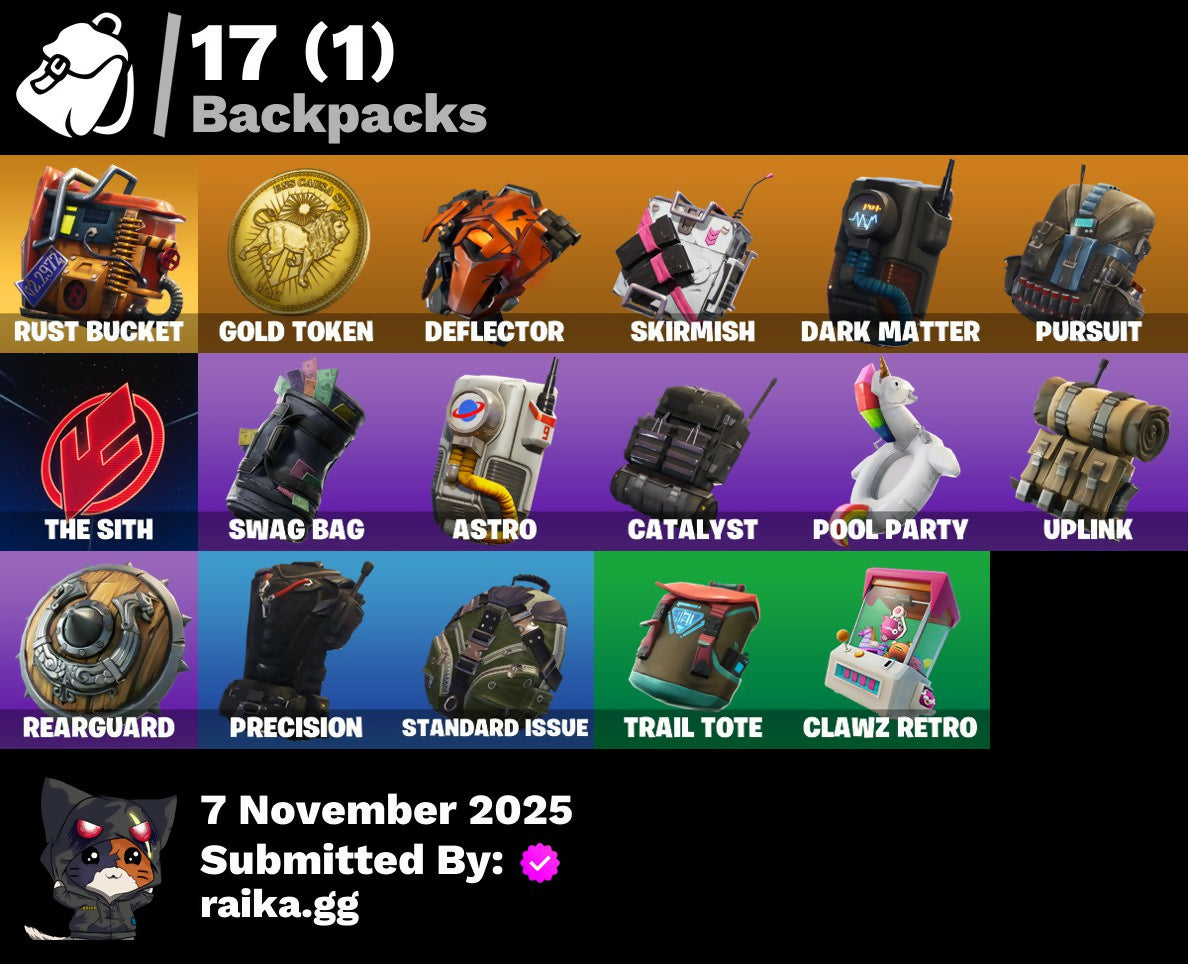The width and height of the screenshot is (1188, 964).
Task: Click the pink verified checkmark badge
Action: coord(539,862)
